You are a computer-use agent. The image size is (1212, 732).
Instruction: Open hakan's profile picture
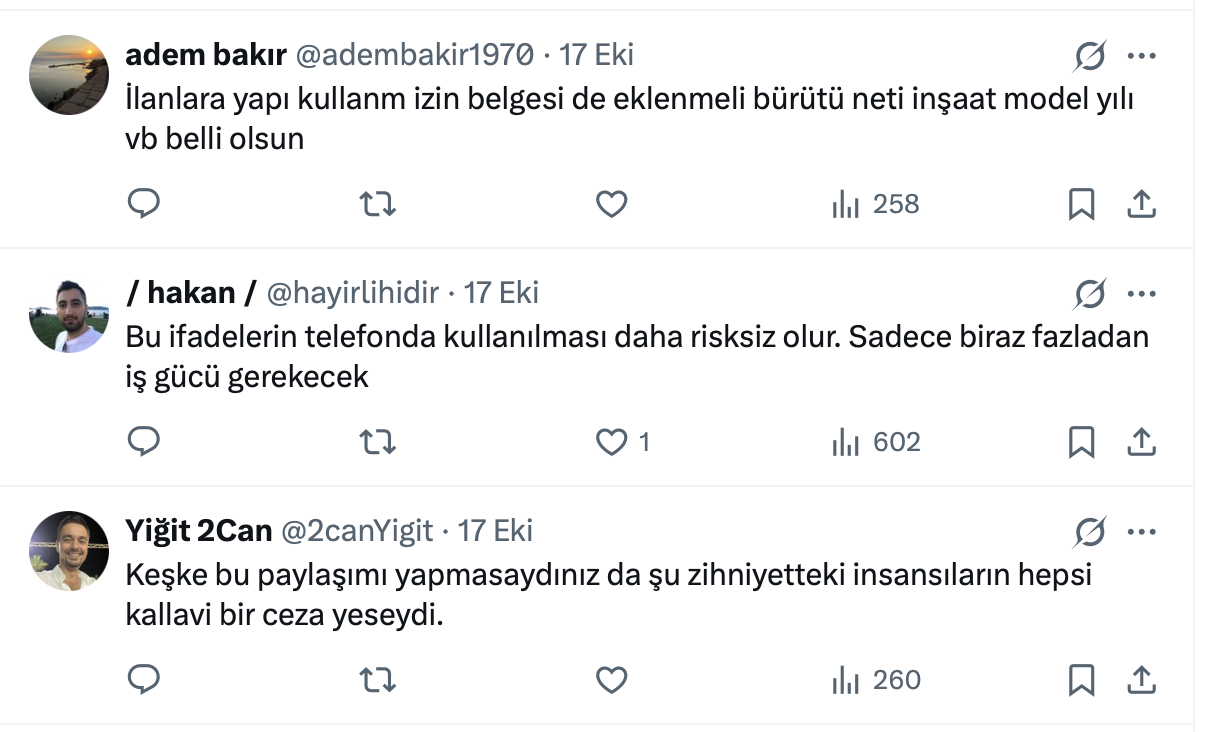pyautogui.click(x=69, y=314)
